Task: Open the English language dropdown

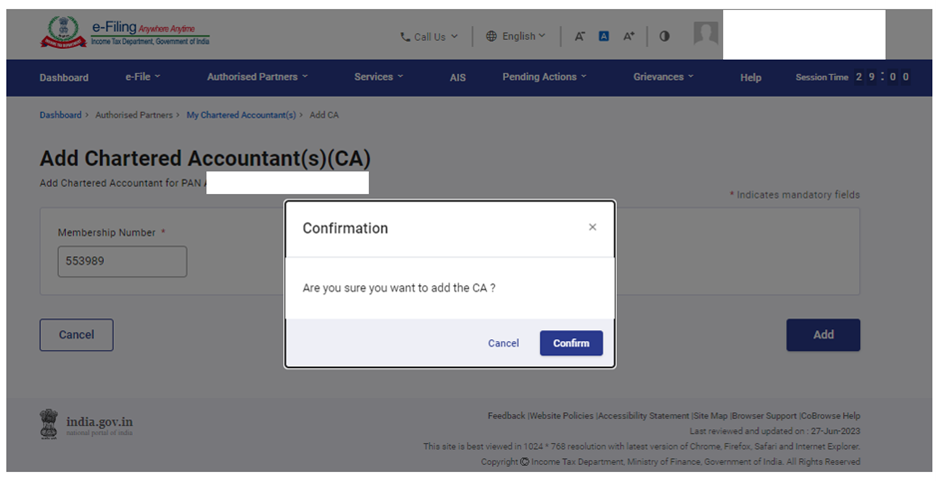Action: [x=516, y=37]
